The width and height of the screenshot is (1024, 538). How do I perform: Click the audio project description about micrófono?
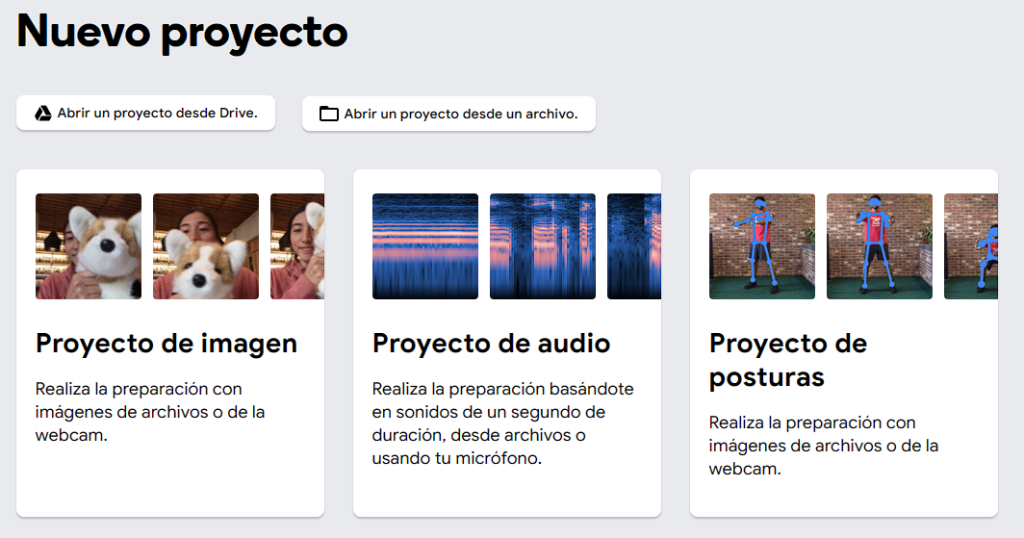(503, 424)
